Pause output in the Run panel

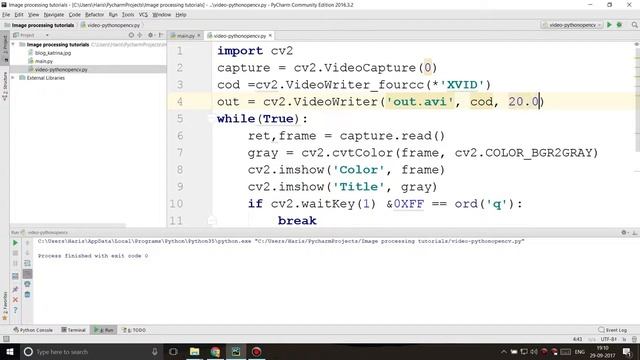(15, 263)
